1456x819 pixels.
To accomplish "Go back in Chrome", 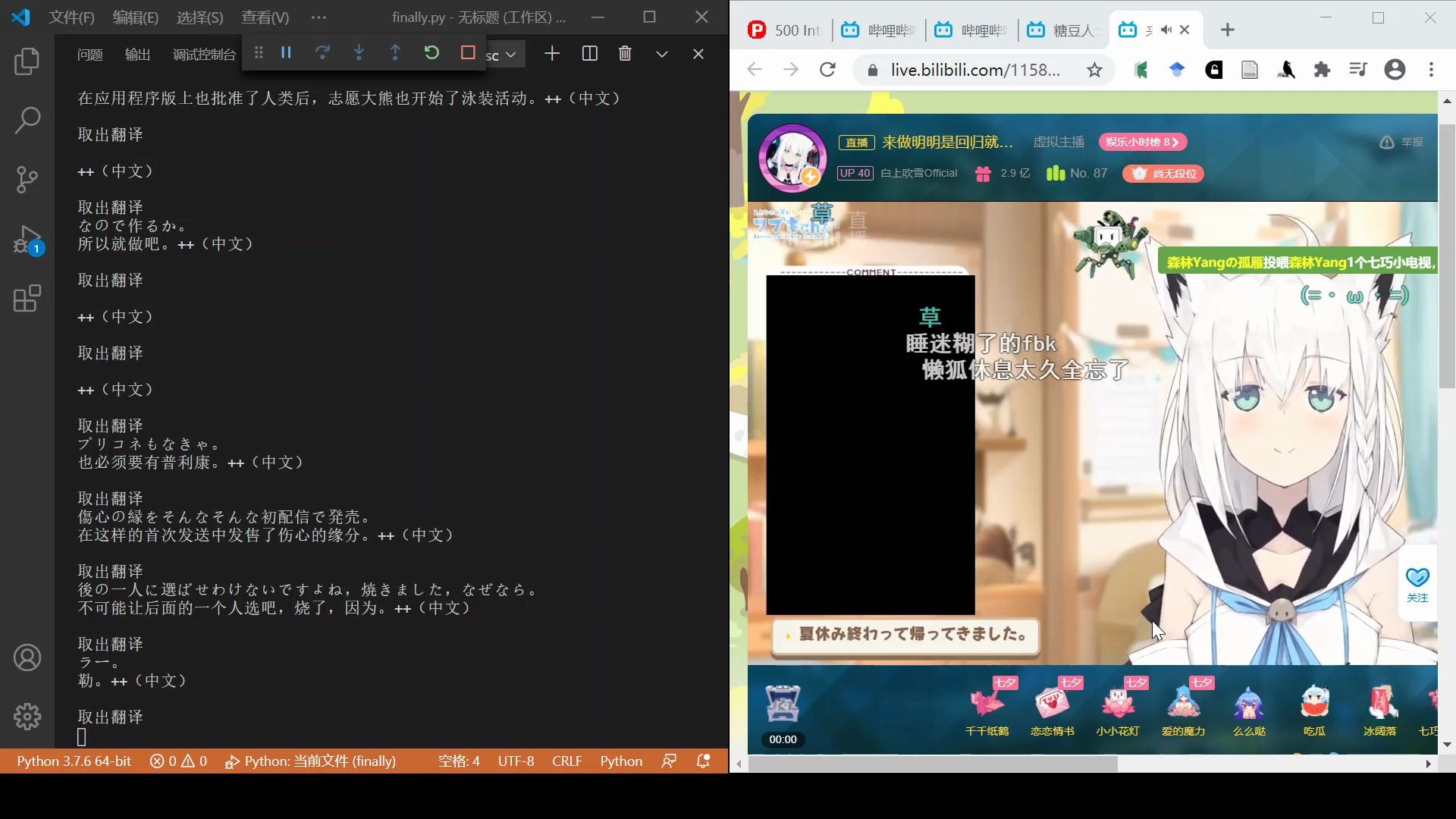I will (754, 70).
